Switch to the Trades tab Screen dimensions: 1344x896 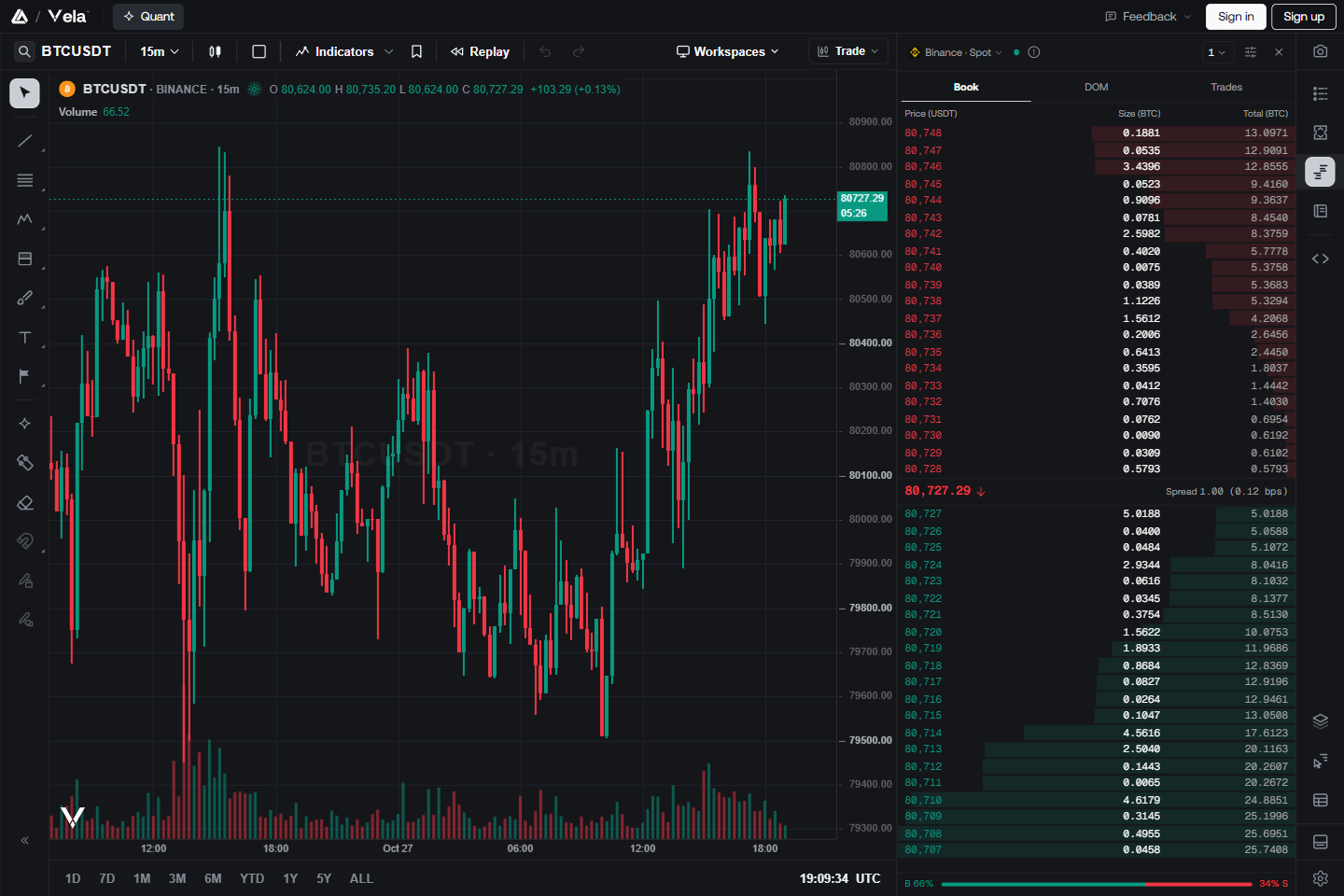coord(1226,87)
